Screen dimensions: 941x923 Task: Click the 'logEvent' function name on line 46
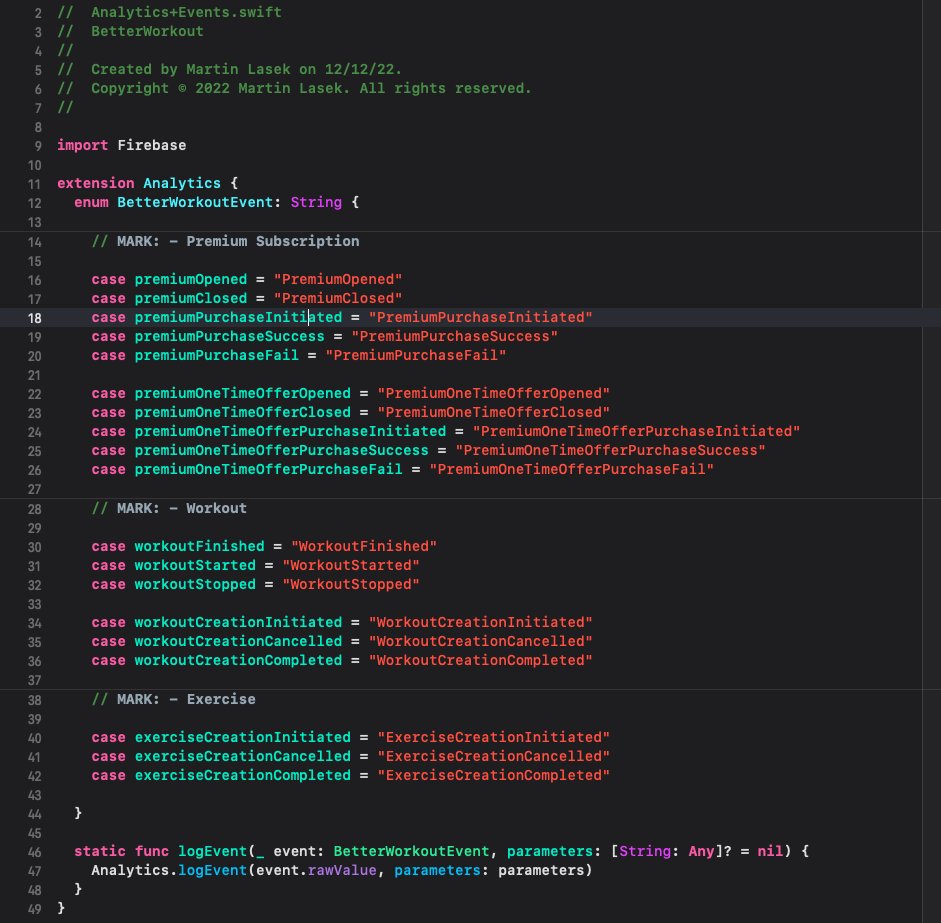212,851
